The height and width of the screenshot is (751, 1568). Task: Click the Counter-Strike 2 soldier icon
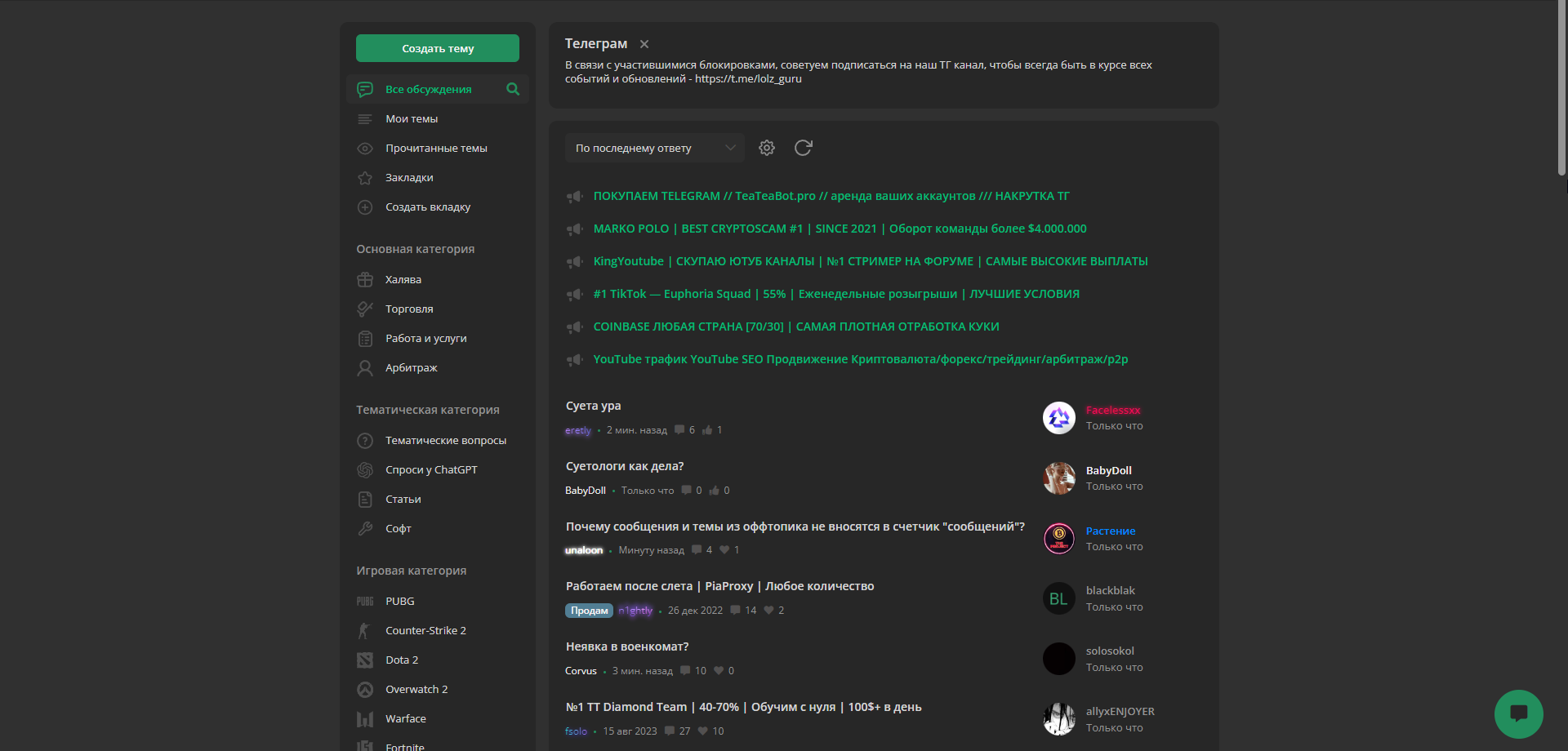coord(365,631)
